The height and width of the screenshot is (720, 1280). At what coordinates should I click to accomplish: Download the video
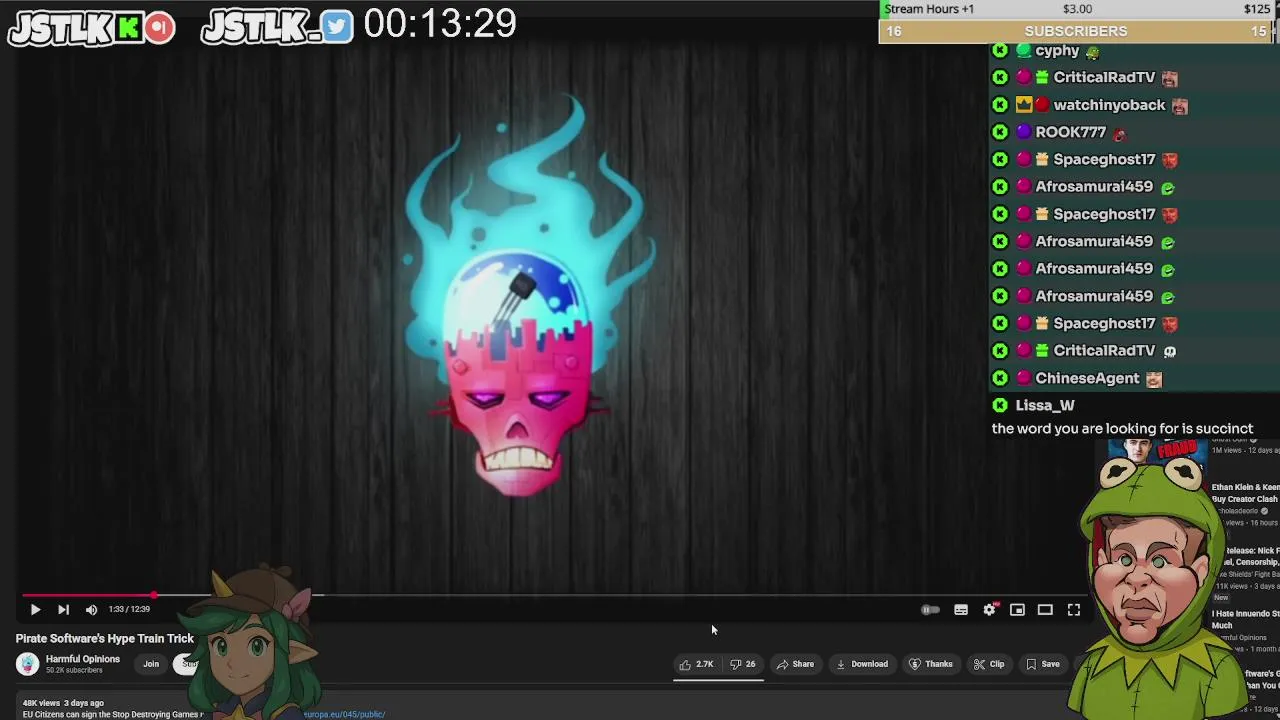862,664
